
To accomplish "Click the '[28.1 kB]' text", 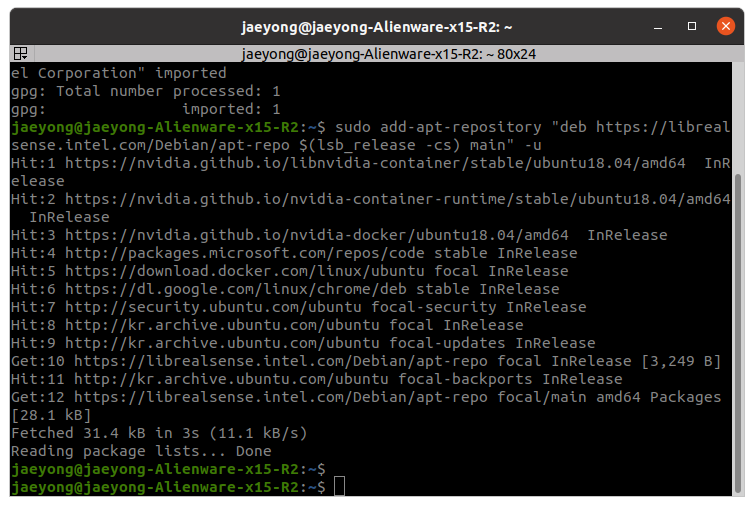I will (x=51, y=415).
